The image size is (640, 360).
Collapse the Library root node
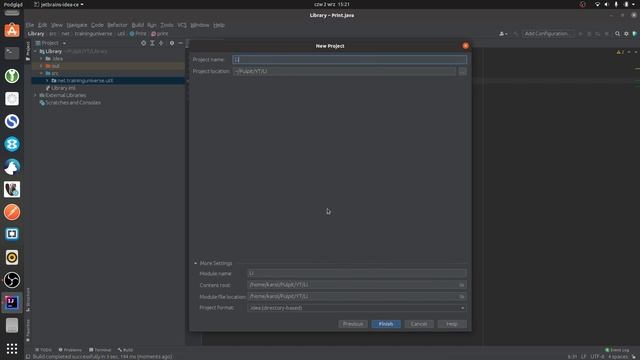click(36, 51)
